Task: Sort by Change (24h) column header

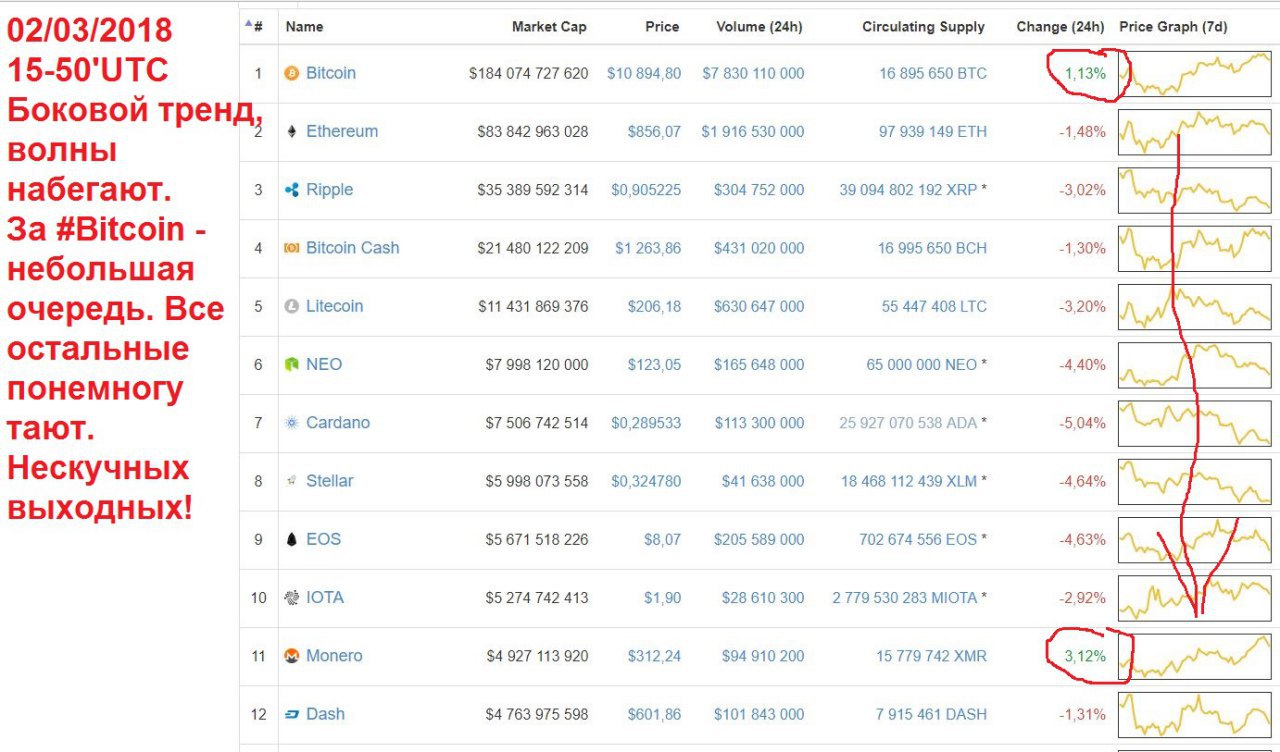Action: [1061, 27]
